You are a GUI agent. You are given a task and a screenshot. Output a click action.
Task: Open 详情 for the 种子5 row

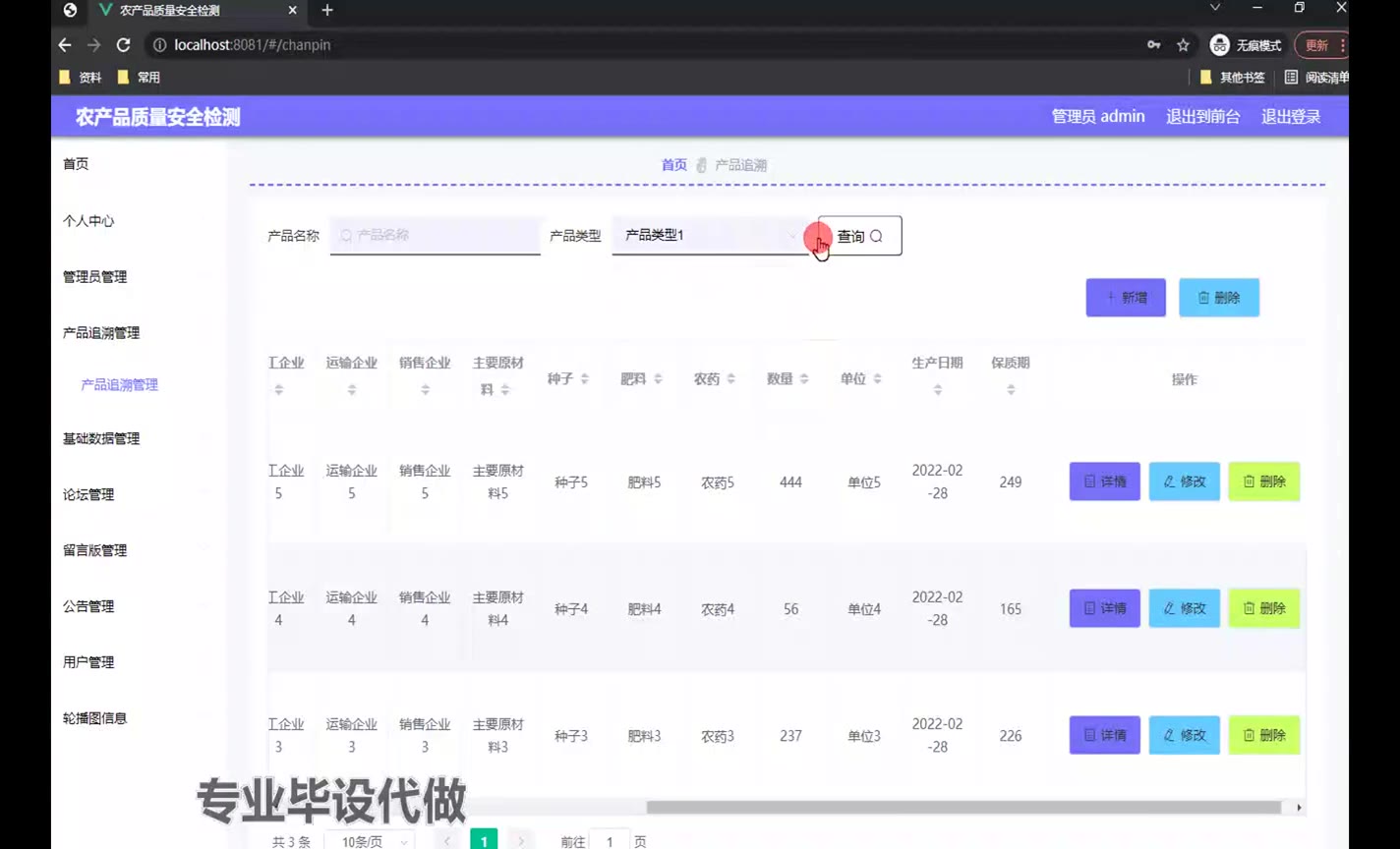point(1105,481)
